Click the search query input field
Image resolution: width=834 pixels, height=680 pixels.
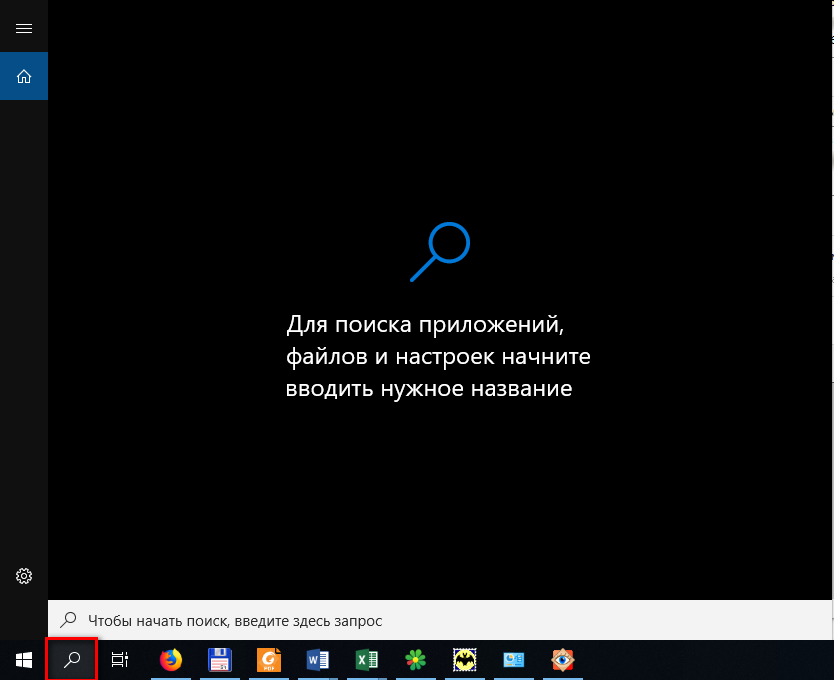point(439,620)
